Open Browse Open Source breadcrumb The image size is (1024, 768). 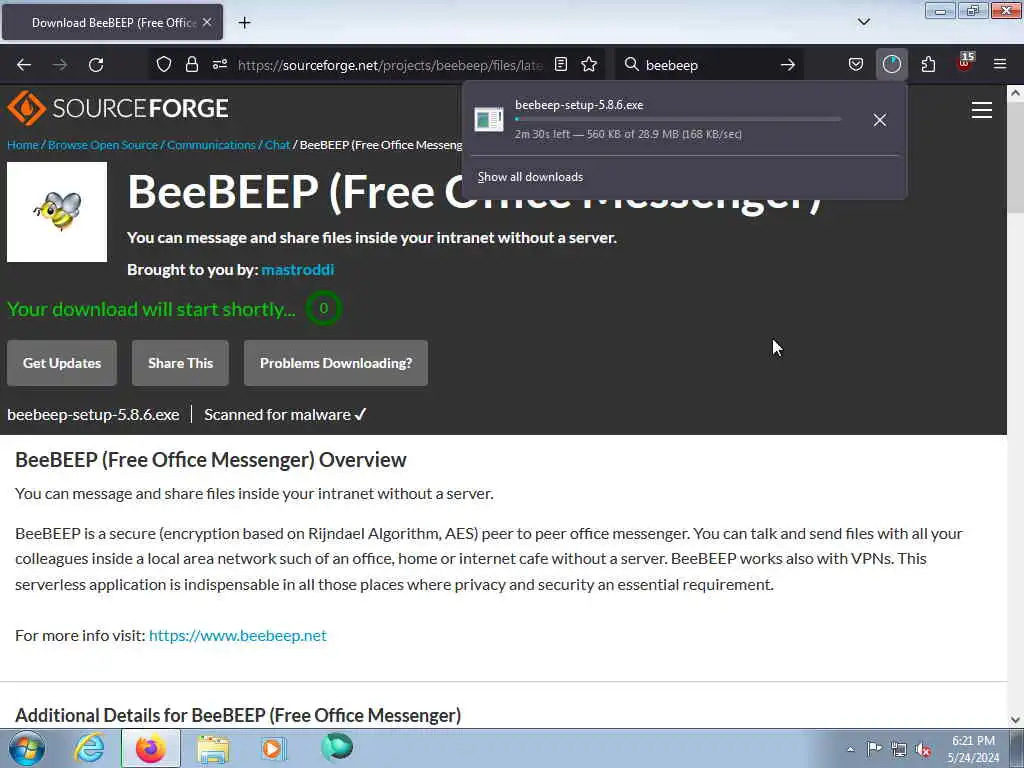(x=103, y=145)
